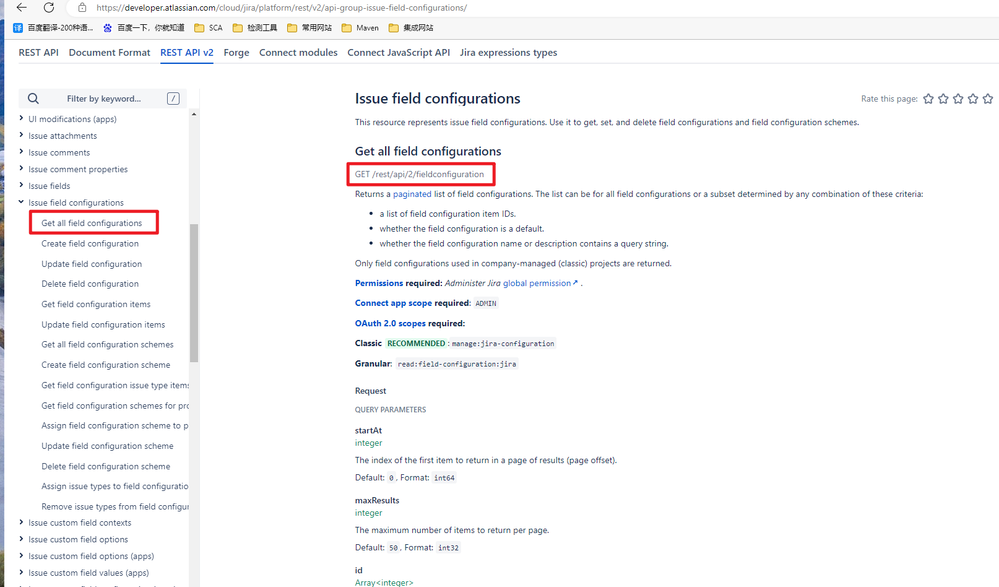Open the 检测工具 bookmark folder
Image resolution: width=999 pixels, height=587 pixels.
[255, 28]
